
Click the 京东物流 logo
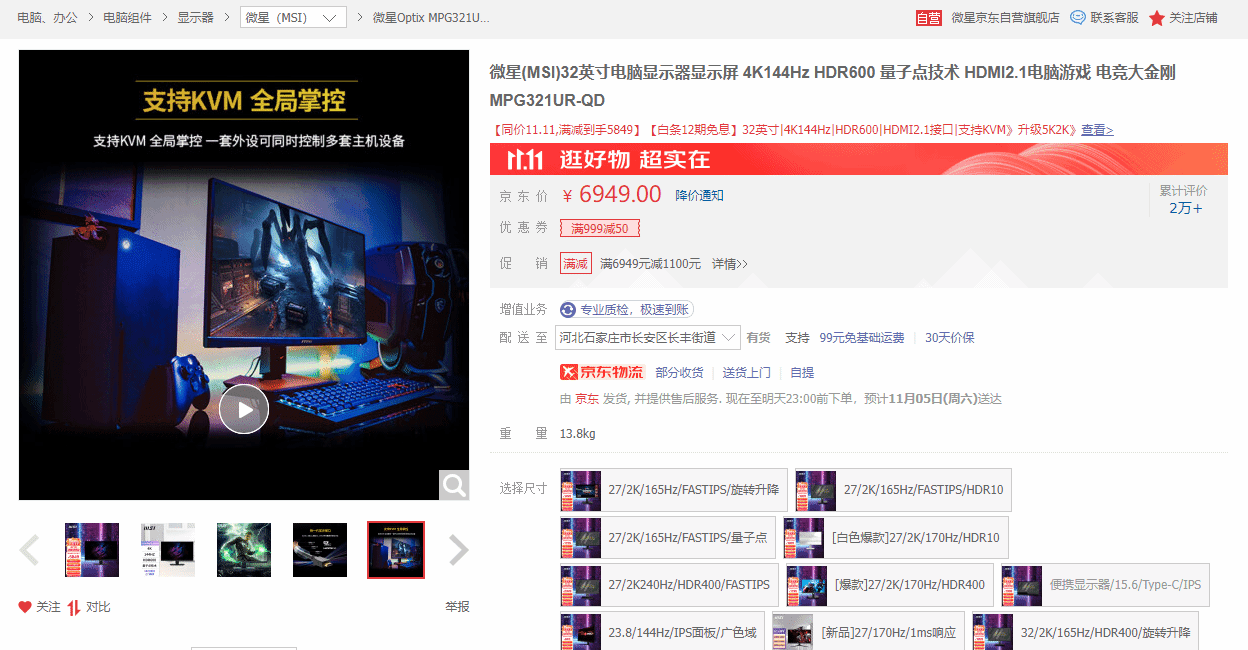pos(602,372)
